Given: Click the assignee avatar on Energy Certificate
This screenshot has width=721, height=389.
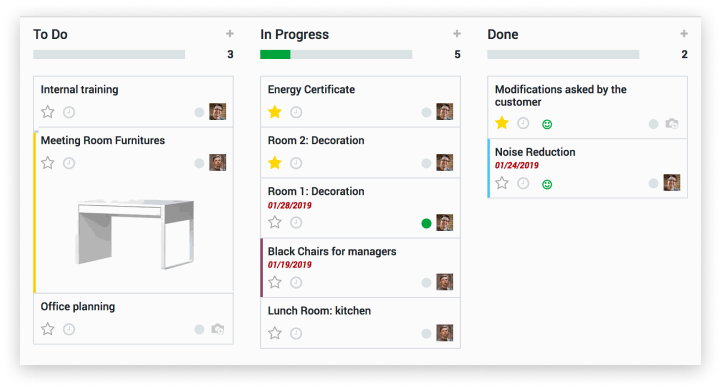Looking at the screenshot, I should (445, 112).
